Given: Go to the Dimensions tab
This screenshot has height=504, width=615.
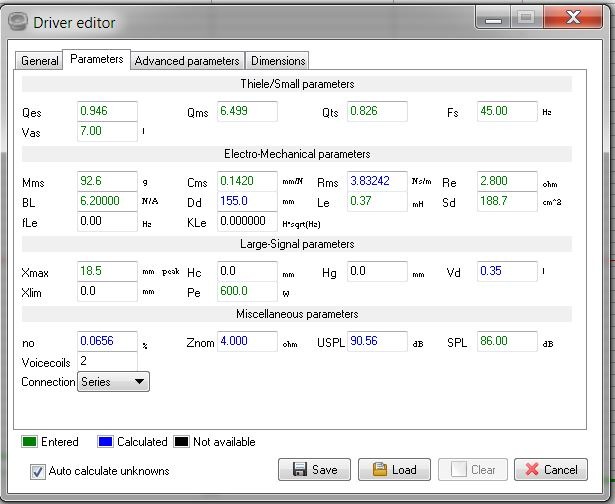Looking at the screenshot, I should [278, 61].
